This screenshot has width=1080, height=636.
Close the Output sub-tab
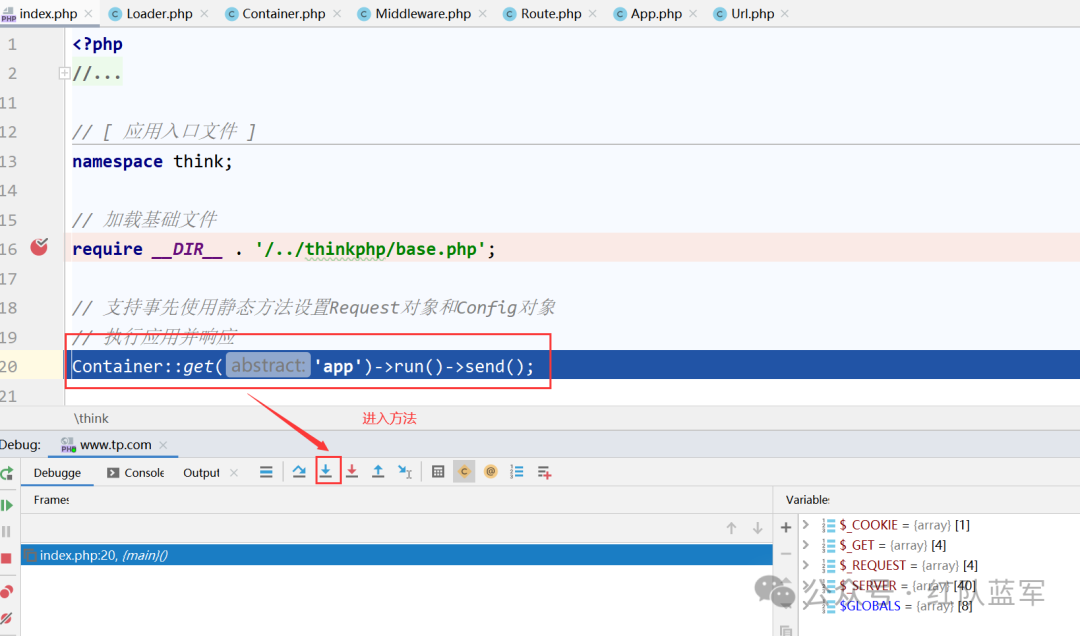click(233, 473)
